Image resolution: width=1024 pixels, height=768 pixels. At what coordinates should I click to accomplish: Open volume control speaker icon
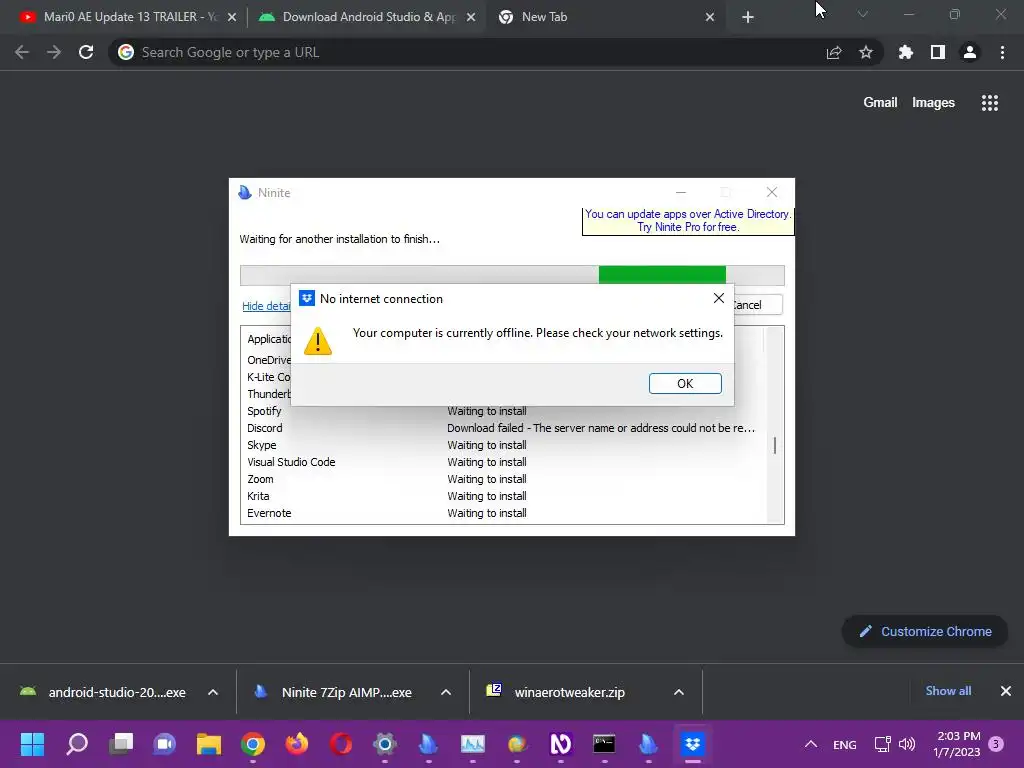click(906, 744)
